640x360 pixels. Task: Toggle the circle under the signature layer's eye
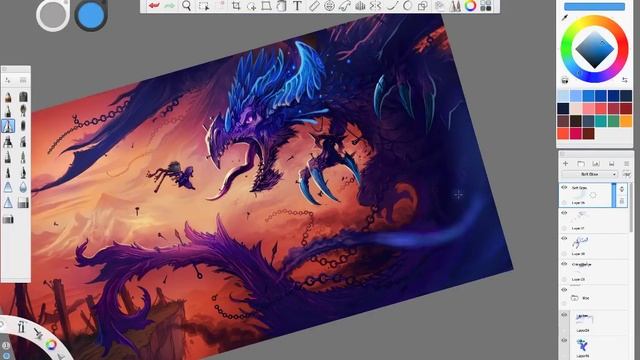click(564, 253)
